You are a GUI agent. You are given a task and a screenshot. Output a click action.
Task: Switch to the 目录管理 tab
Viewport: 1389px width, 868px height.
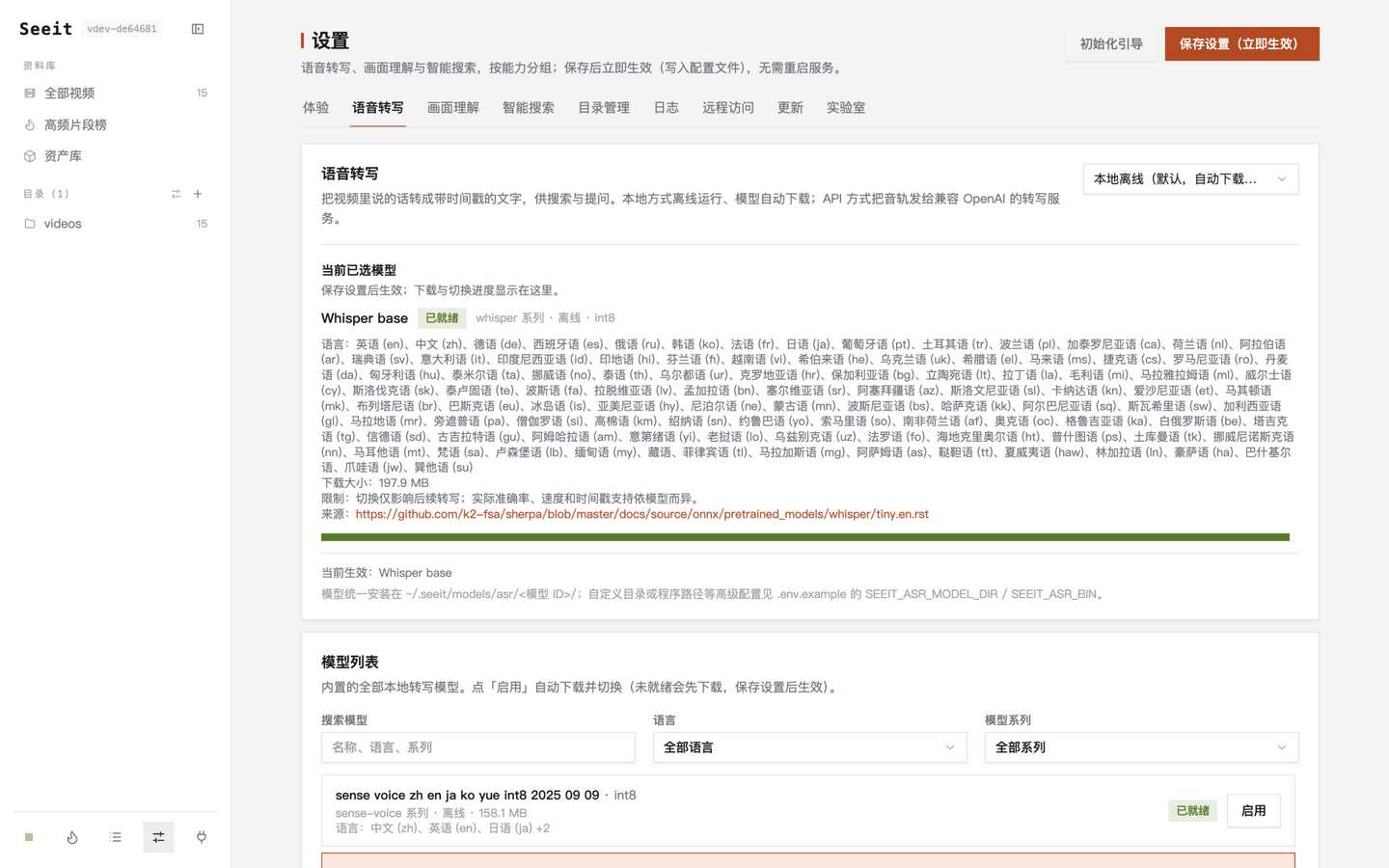click(x=604, y=108)
